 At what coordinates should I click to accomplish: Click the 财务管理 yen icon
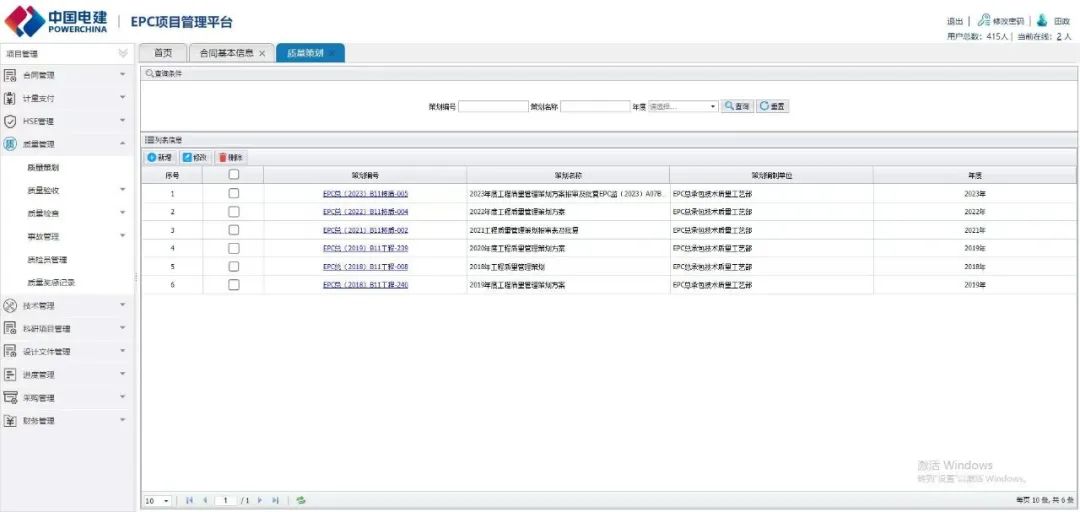pos(11,421)
